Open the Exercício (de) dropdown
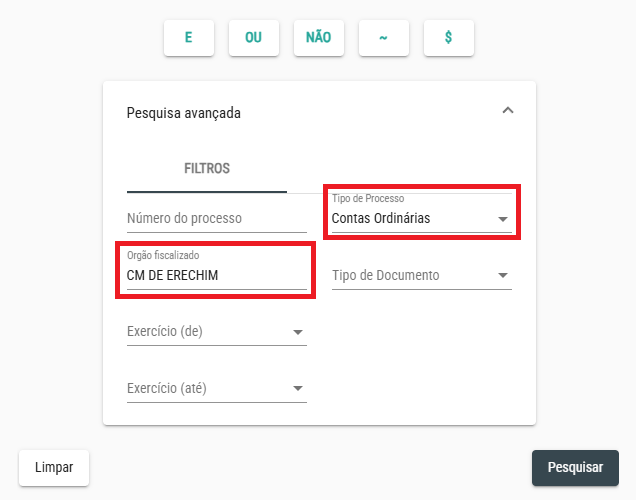Screen dimensions: 636x500 217,331
